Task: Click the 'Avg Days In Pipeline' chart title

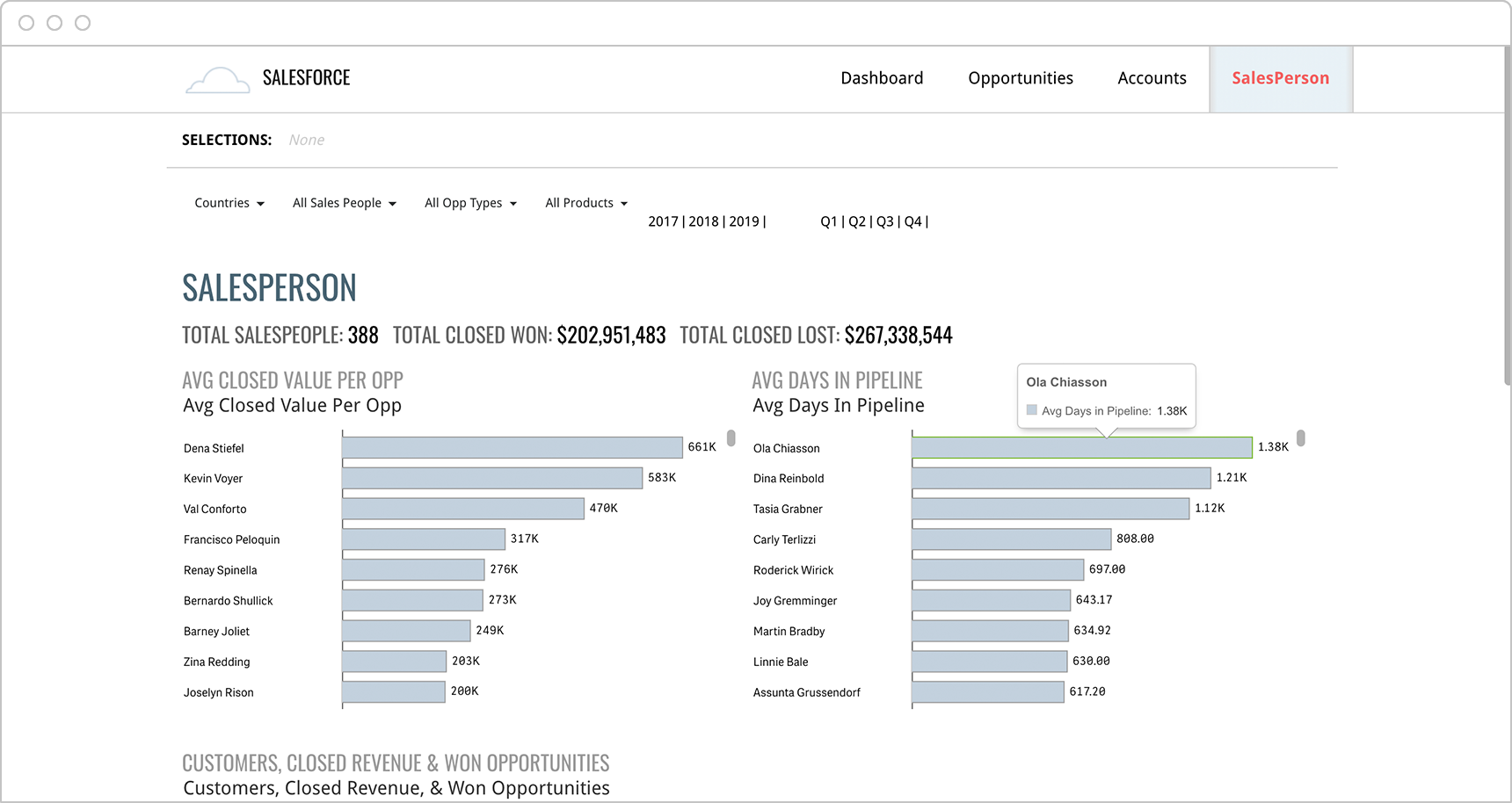Action: pyautogui.click(x=839, y=405)
